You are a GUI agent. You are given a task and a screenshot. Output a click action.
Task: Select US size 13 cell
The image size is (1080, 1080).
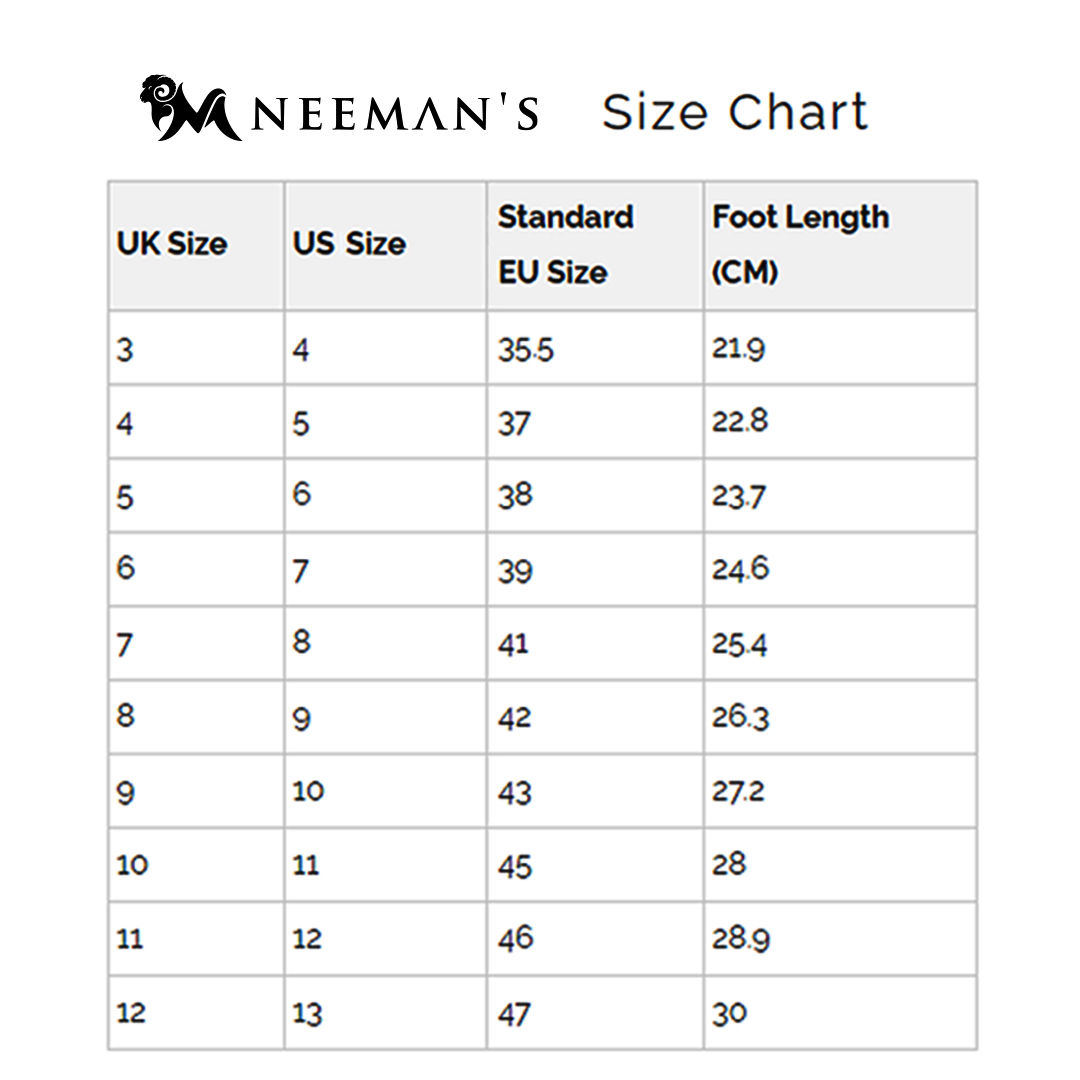(x=308, y=1013)
